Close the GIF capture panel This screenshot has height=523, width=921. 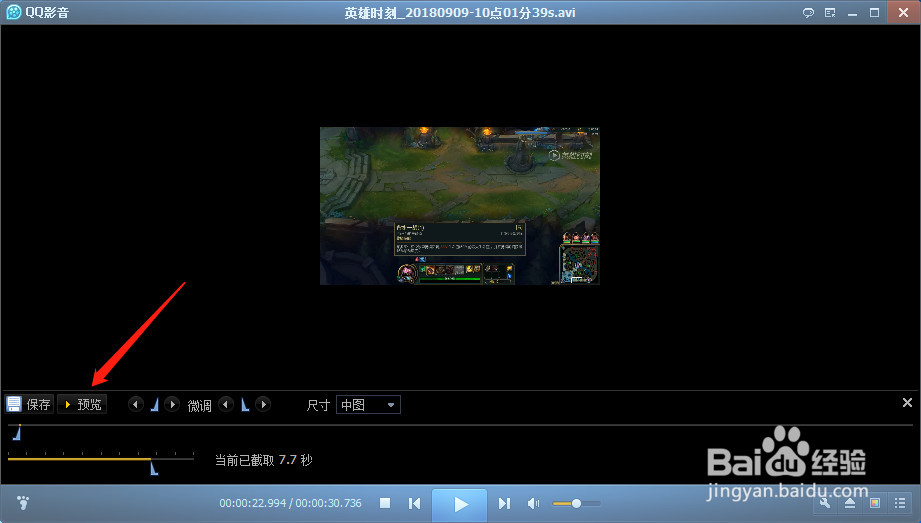pos(907,403)
